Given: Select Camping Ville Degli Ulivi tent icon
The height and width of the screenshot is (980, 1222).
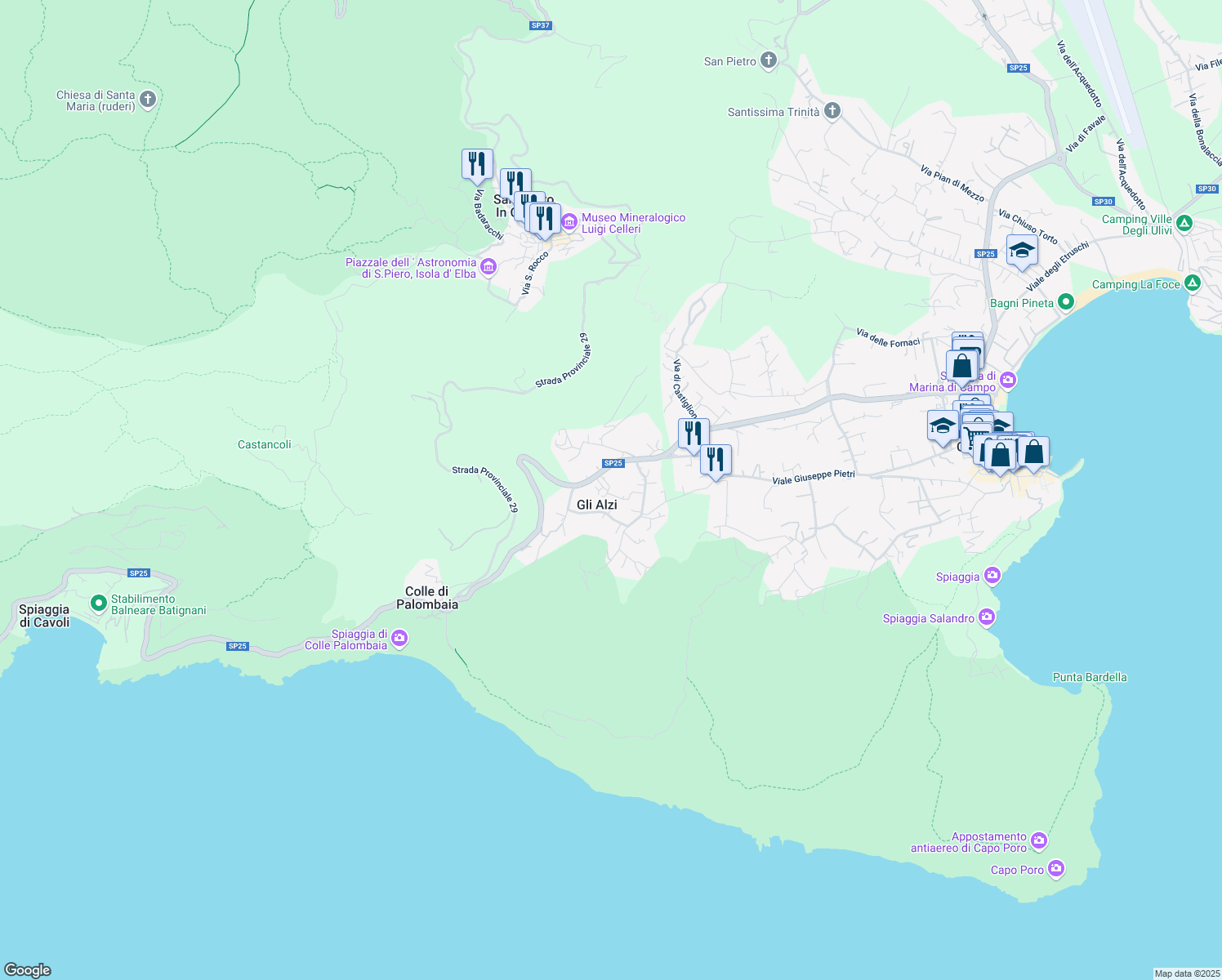Looking at the screenshot, I should [1185, 223].
